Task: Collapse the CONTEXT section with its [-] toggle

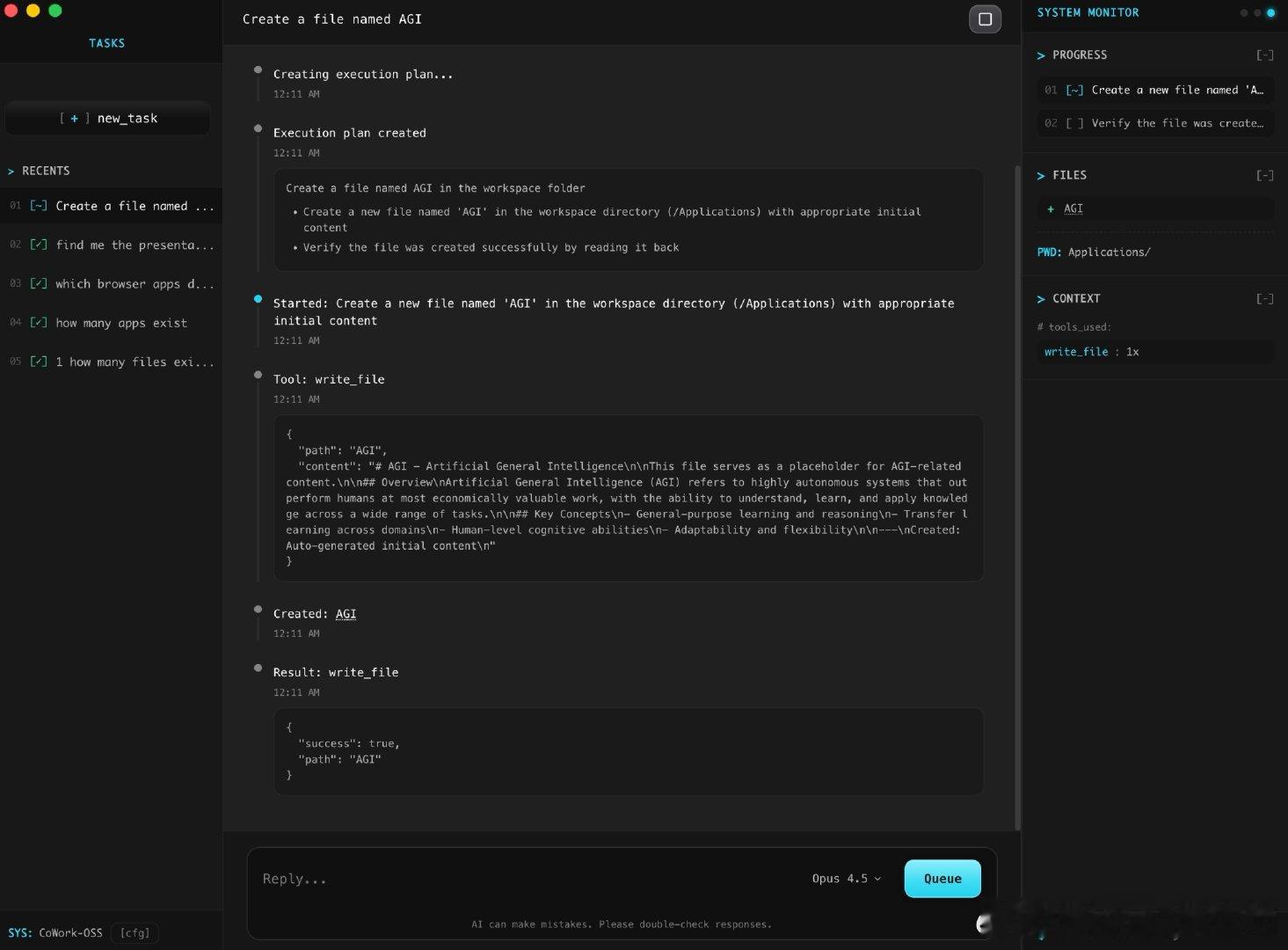Action: 1264,298
